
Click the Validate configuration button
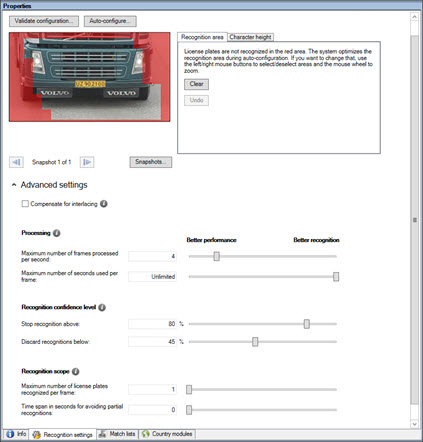44,21
